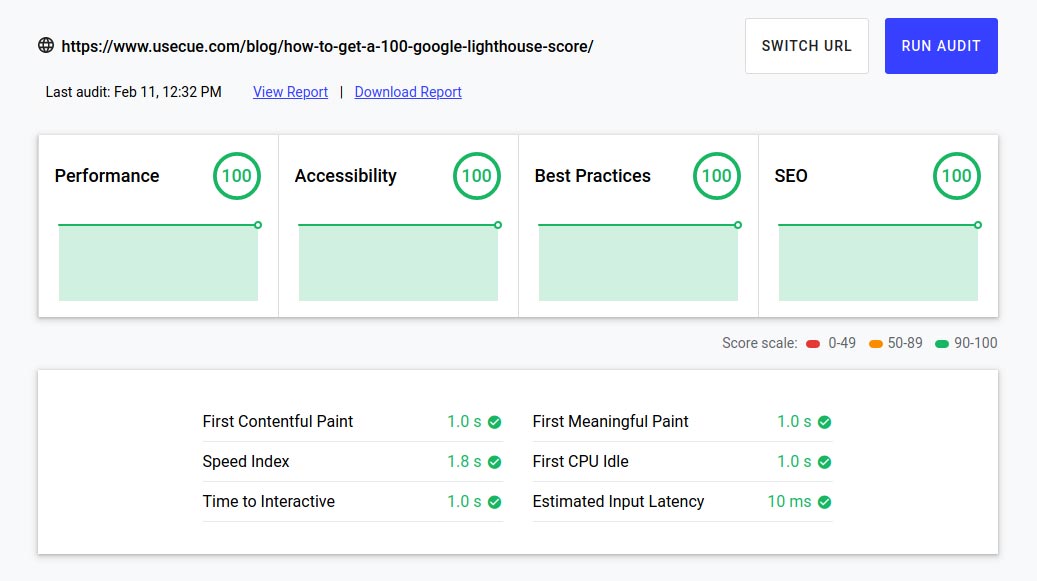Click the Speed Index green checkmark

pyautogui.click(x=495, y=462)
